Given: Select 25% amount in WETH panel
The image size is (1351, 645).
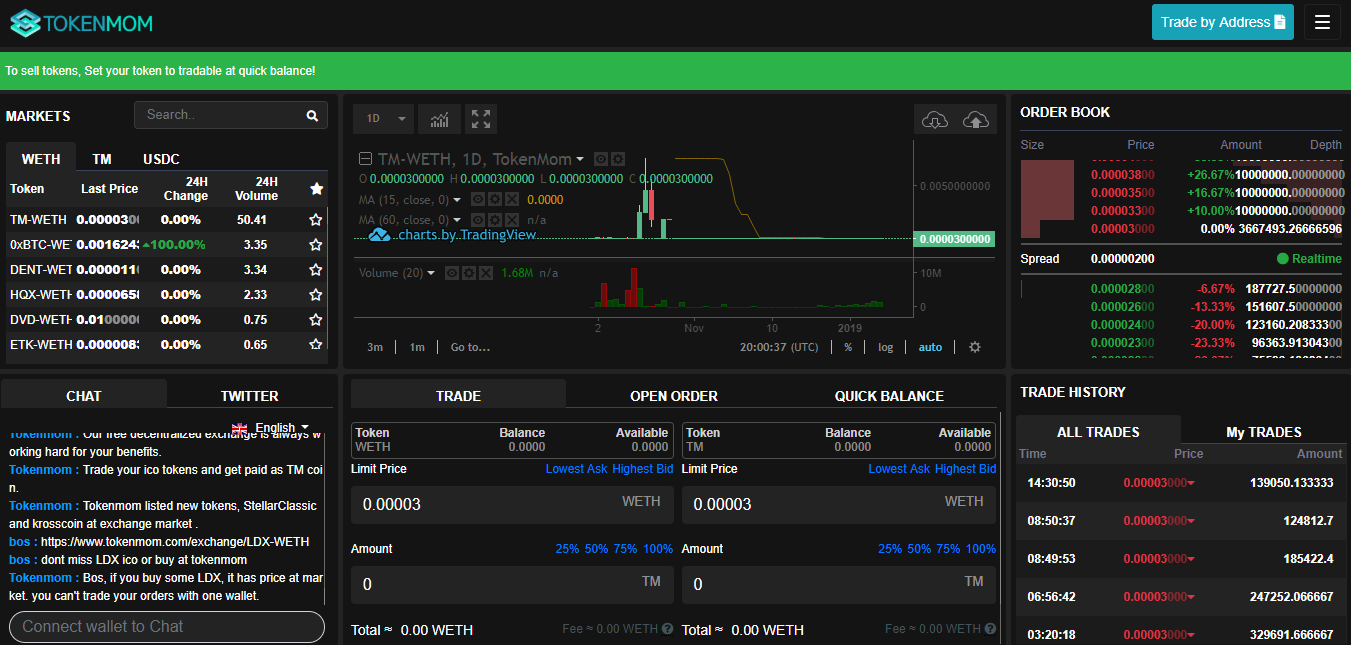Looking at the screenshot, I should pyautogui.click(x=568, y=549).
